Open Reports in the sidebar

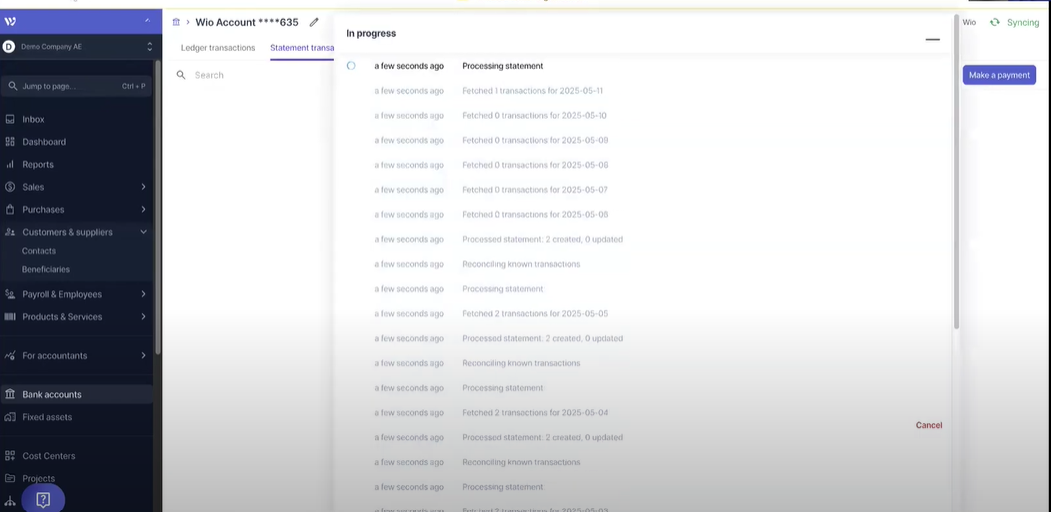[38, 164]
